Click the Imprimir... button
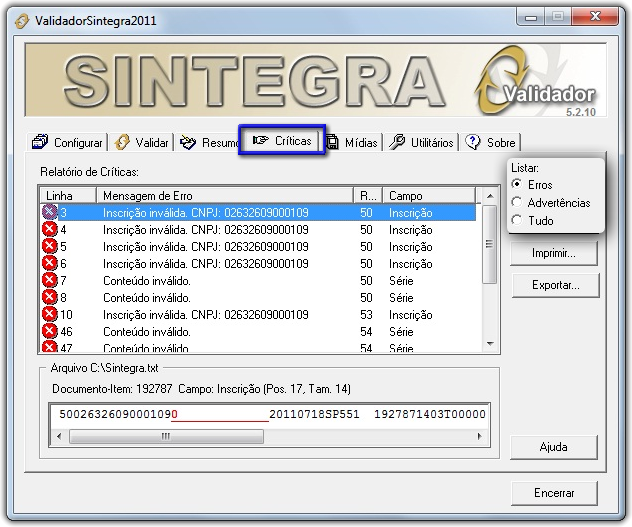632x527 pixels. [x=554, y=253]
